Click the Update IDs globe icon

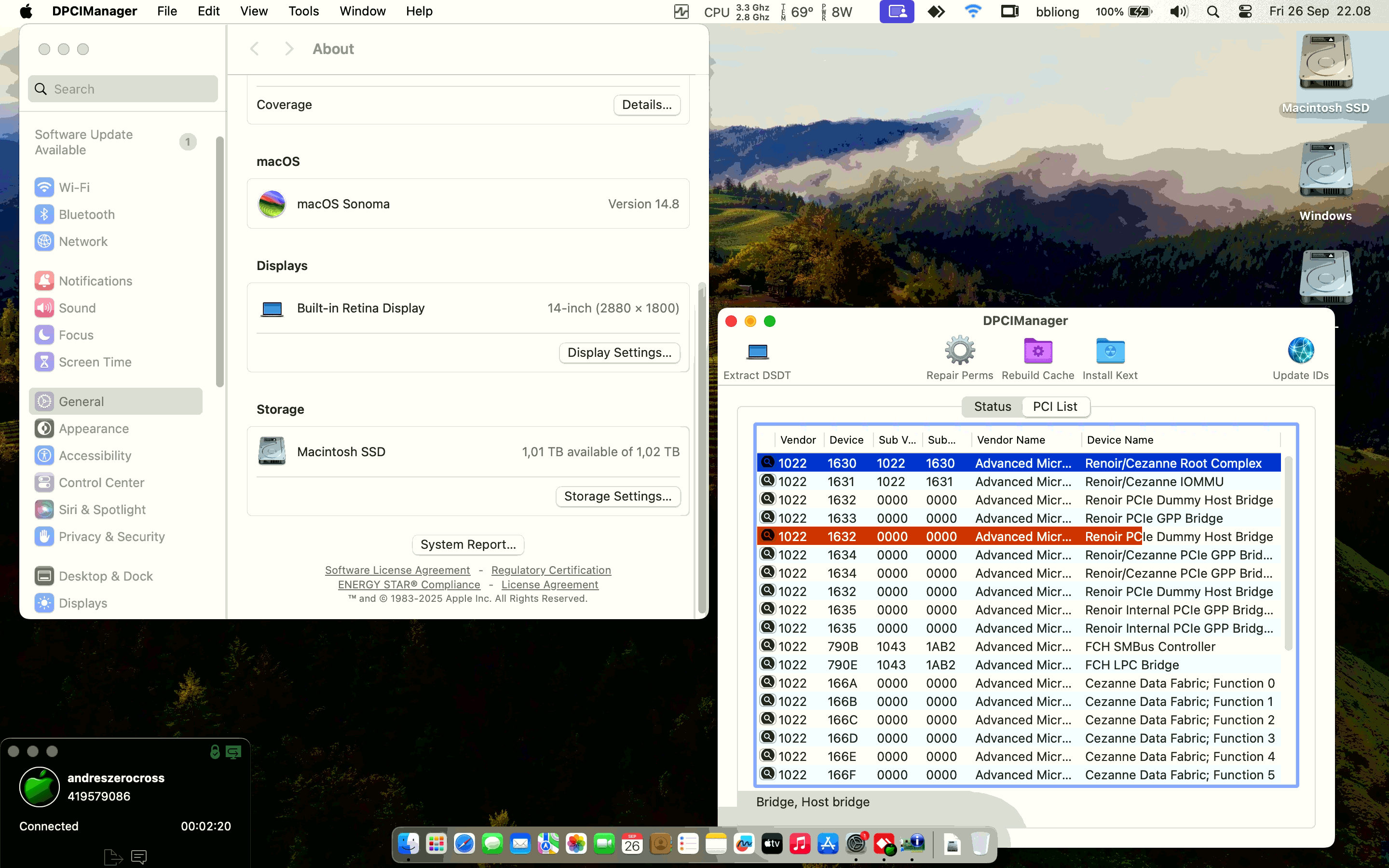point(1301,350)
